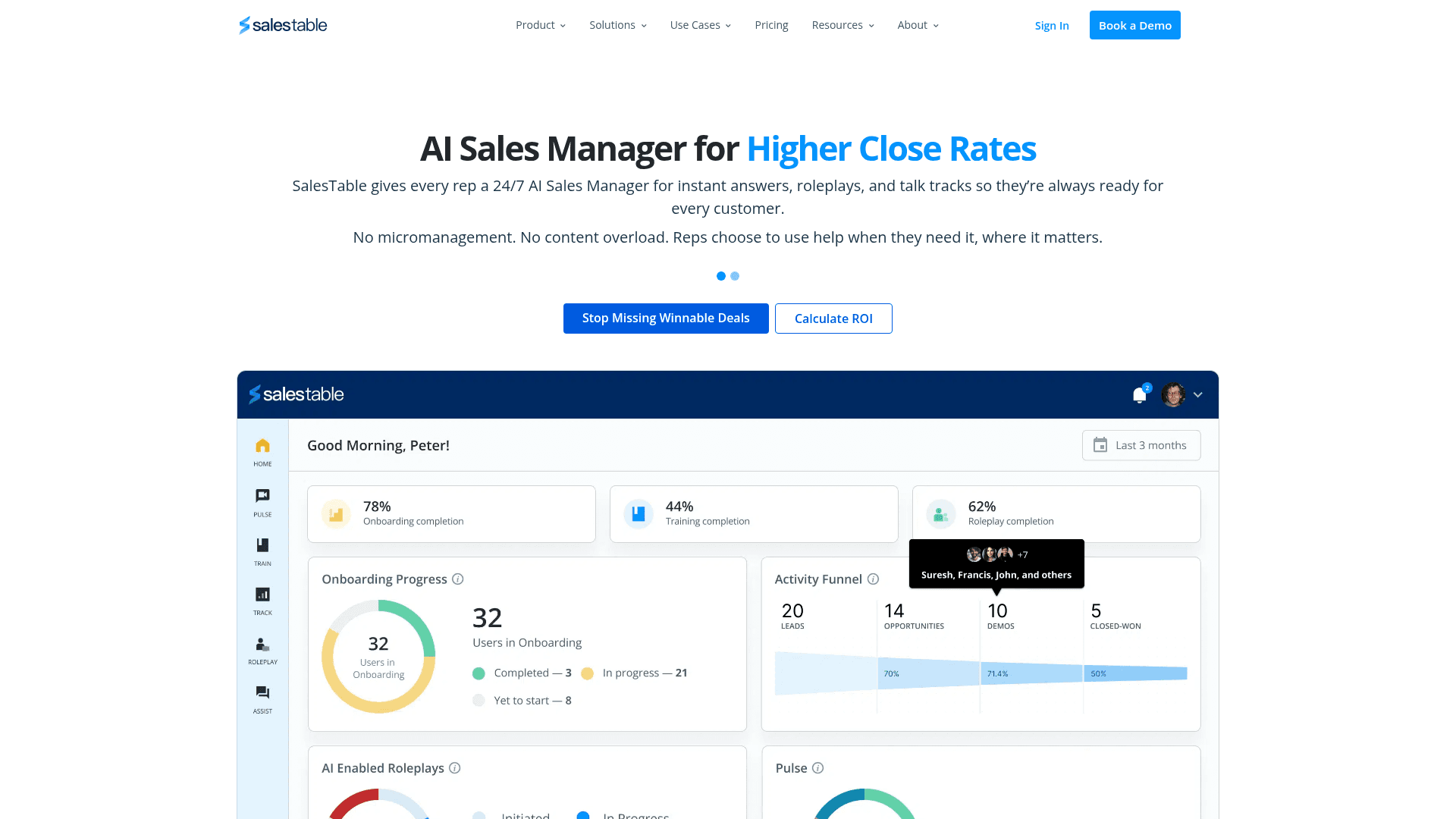
Task: Click the Onboarding Progress info icon
Action: click(x=458, y=579)
